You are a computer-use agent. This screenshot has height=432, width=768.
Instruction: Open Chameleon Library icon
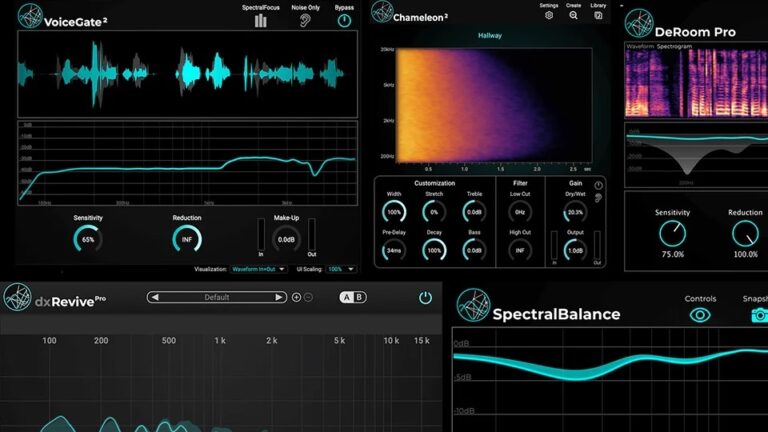point(598,15)
